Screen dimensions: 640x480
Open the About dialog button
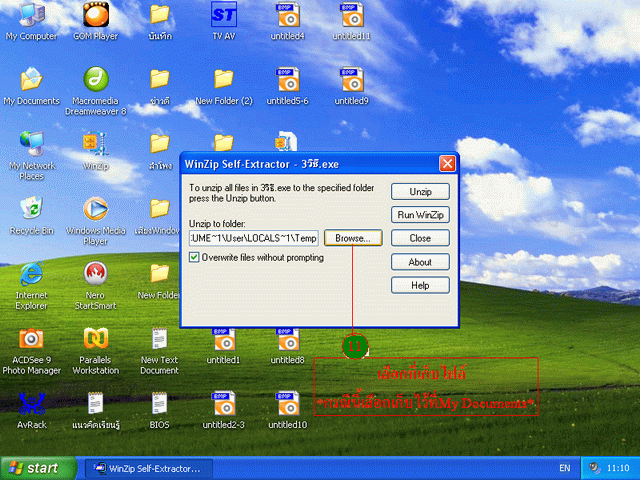[420, 262]
